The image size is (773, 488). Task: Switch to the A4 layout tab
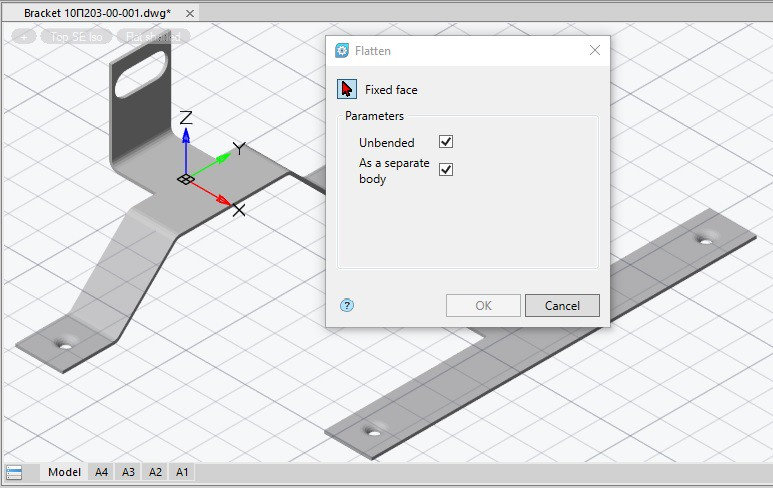click(101, 472)
